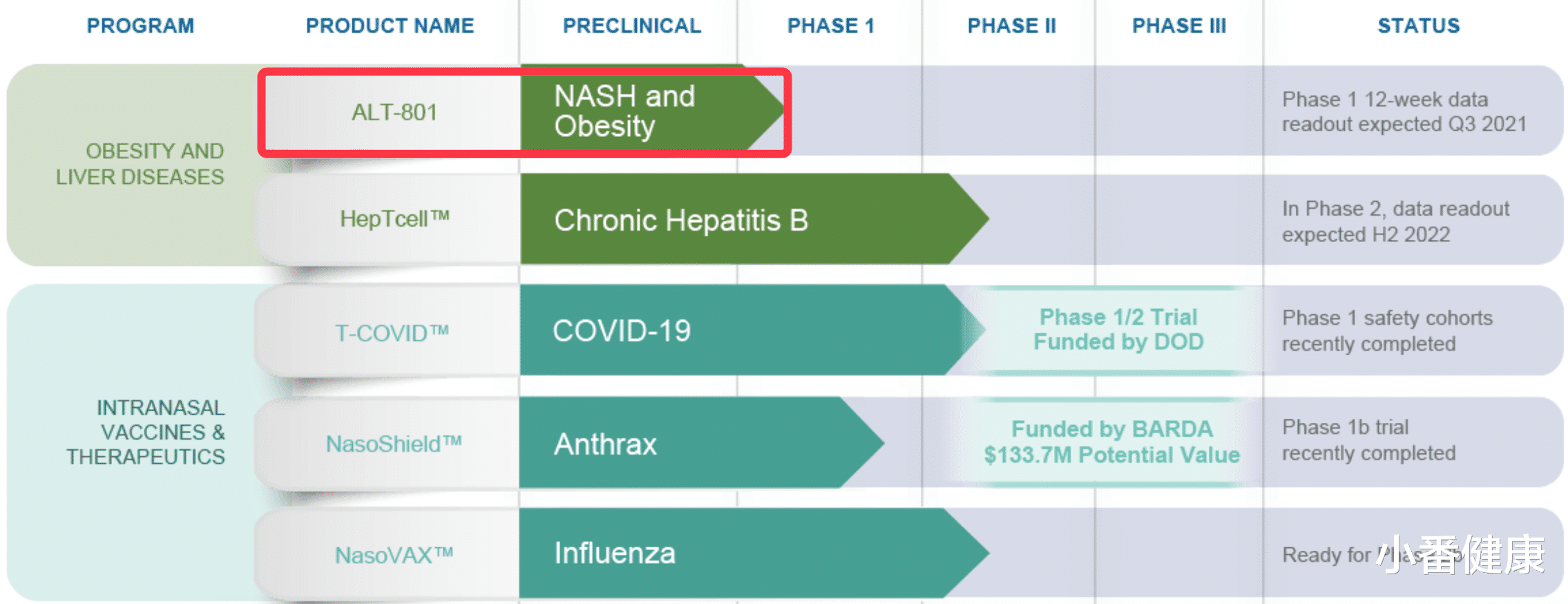Click the STATUS column header

tap(1418, 26)
